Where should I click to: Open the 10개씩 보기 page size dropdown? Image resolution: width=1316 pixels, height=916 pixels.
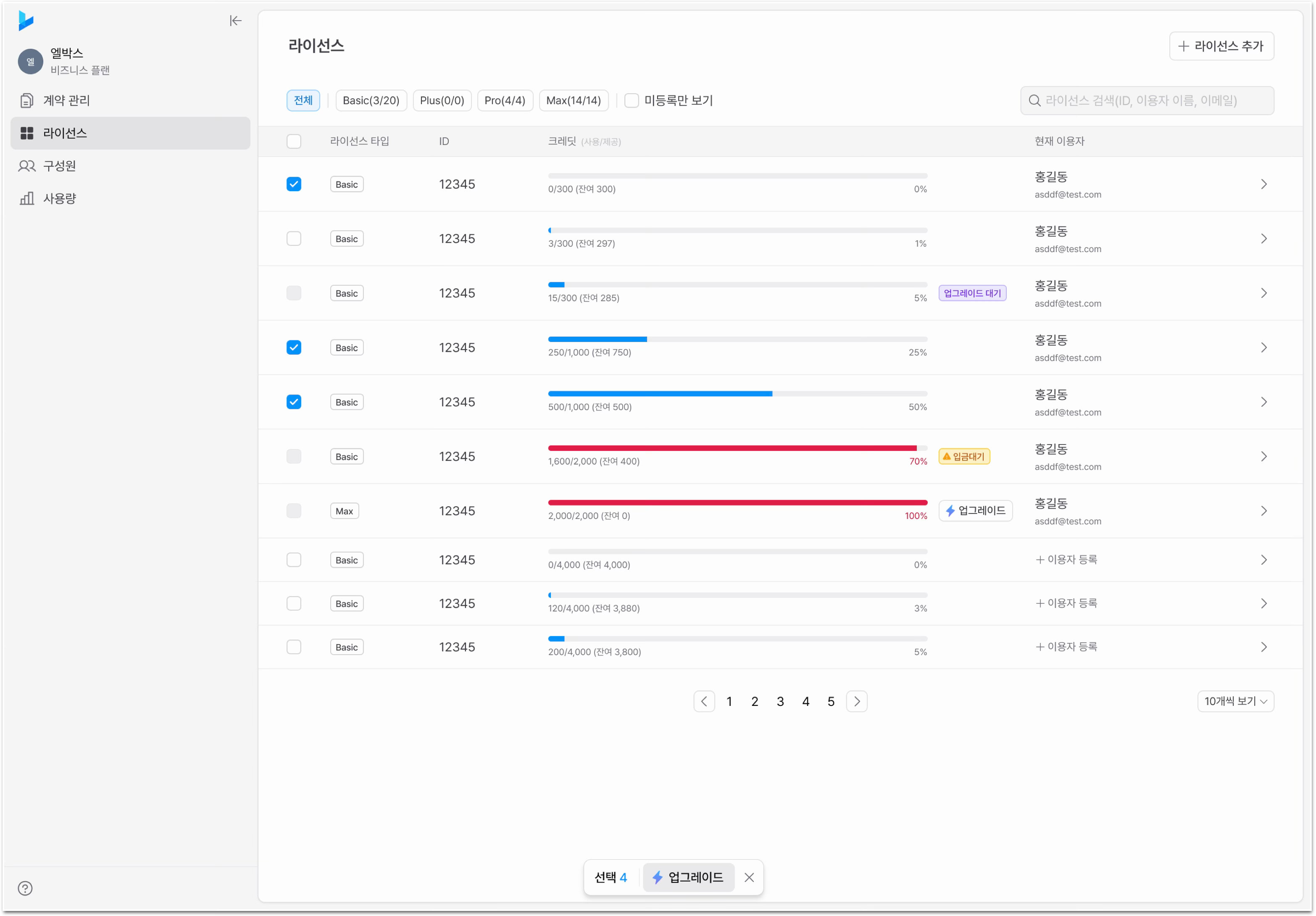1235,701
